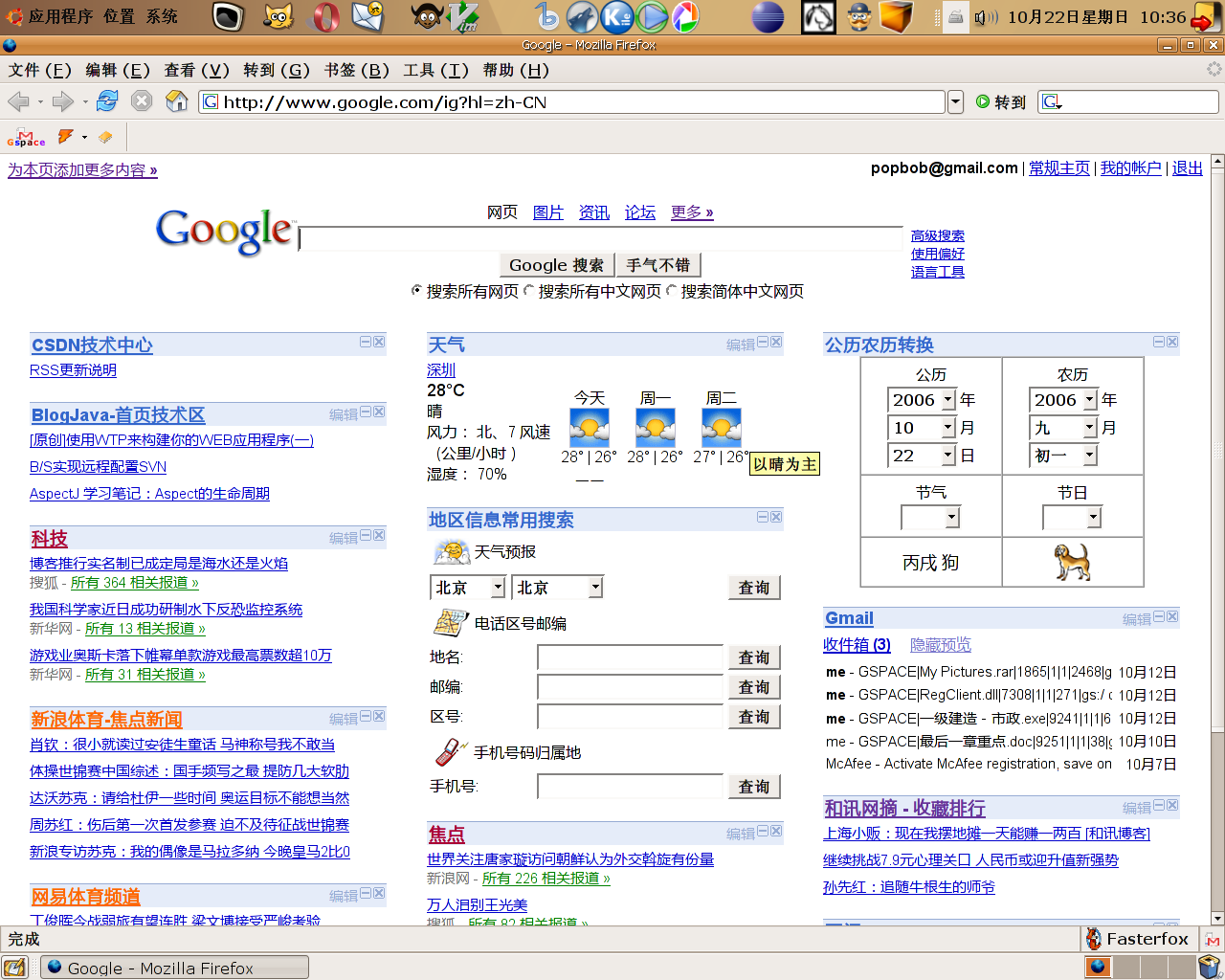The height and width of the screenshot is (980, 1225).
Task: Click the green play-arrow launcher icon
Action: pyautogui.click(x=652, y=16)
